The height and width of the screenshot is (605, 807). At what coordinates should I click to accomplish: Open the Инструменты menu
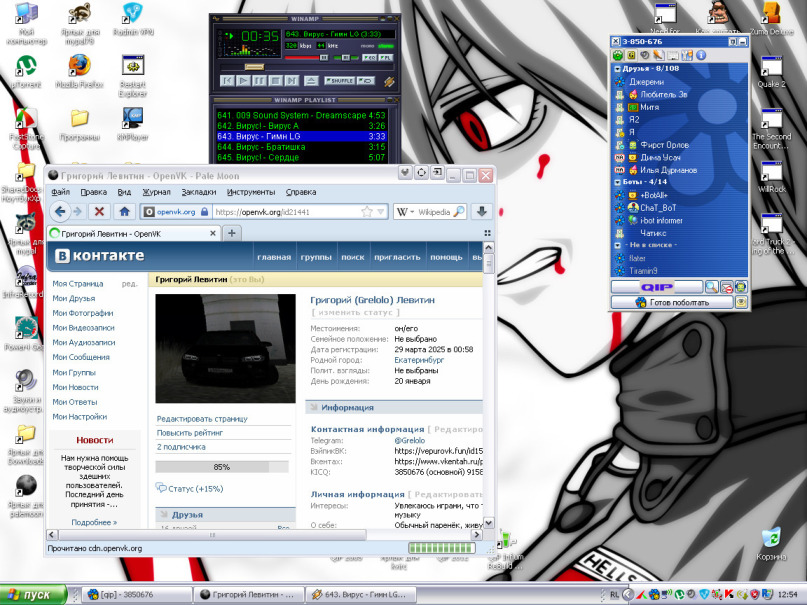tap(251, 192)
